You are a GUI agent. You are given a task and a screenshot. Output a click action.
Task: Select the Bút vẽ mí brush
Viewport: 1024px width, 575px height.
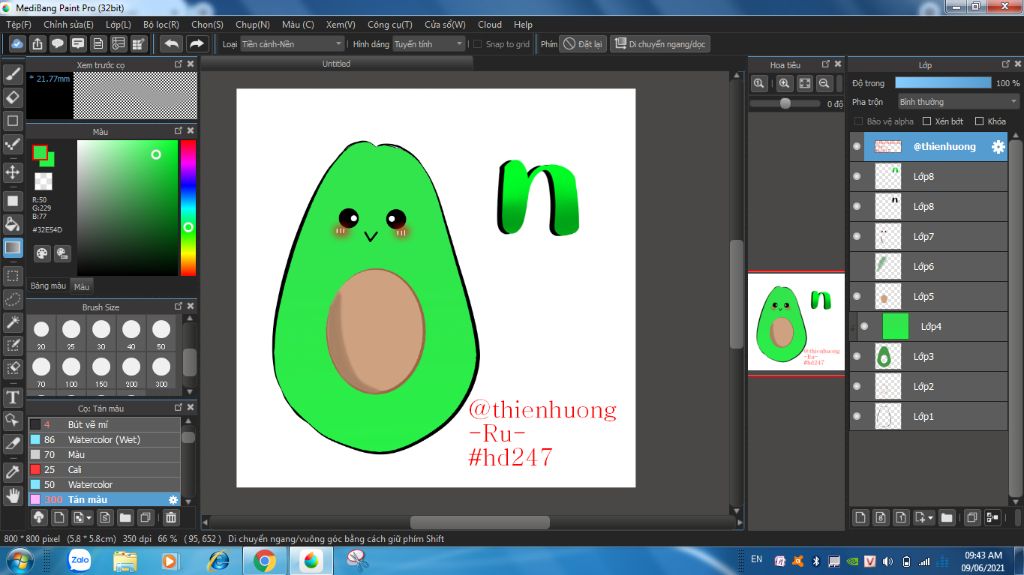[104, 425]
